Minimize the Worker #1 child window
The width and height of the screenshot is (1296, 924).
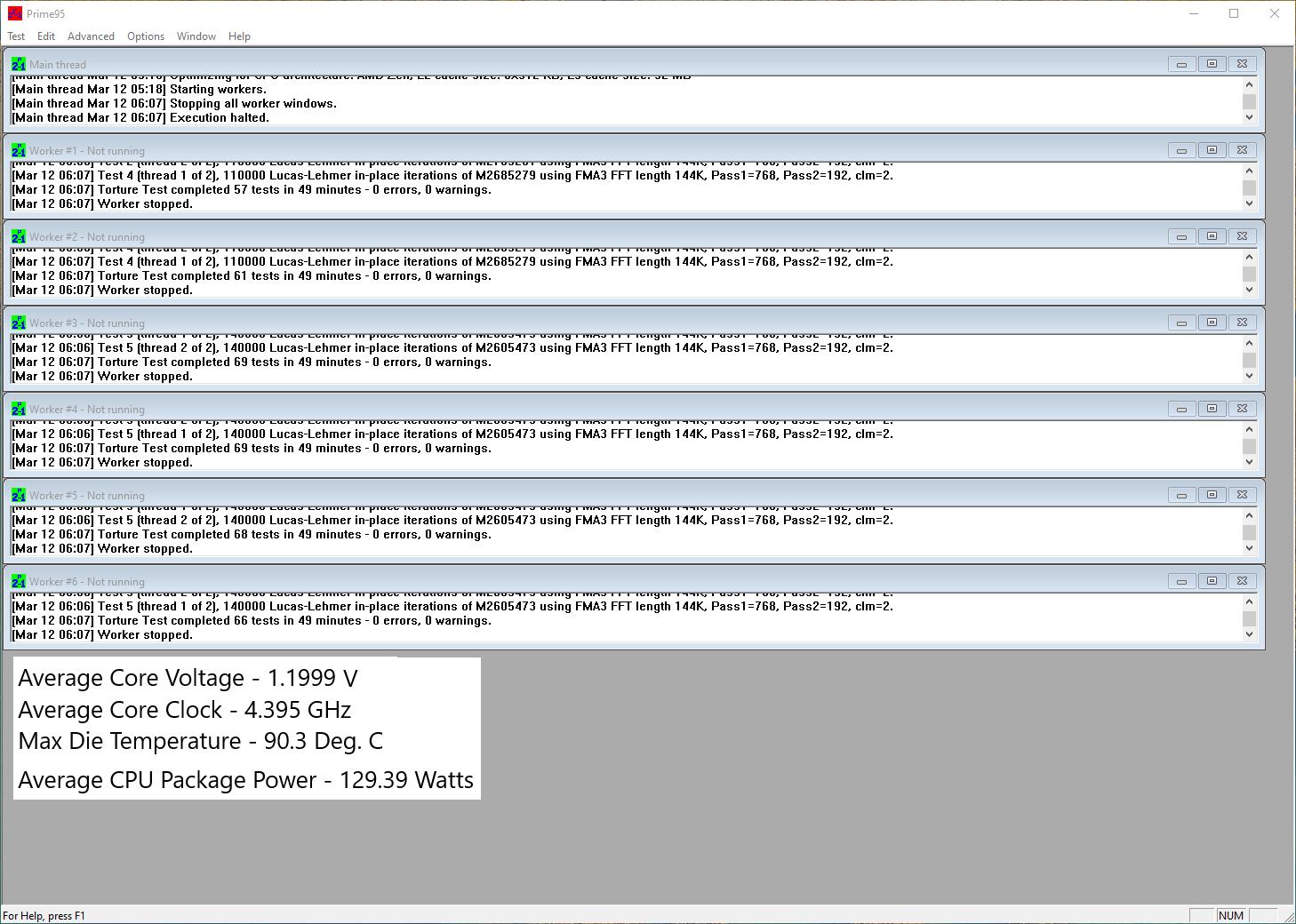click(1181, 150)
